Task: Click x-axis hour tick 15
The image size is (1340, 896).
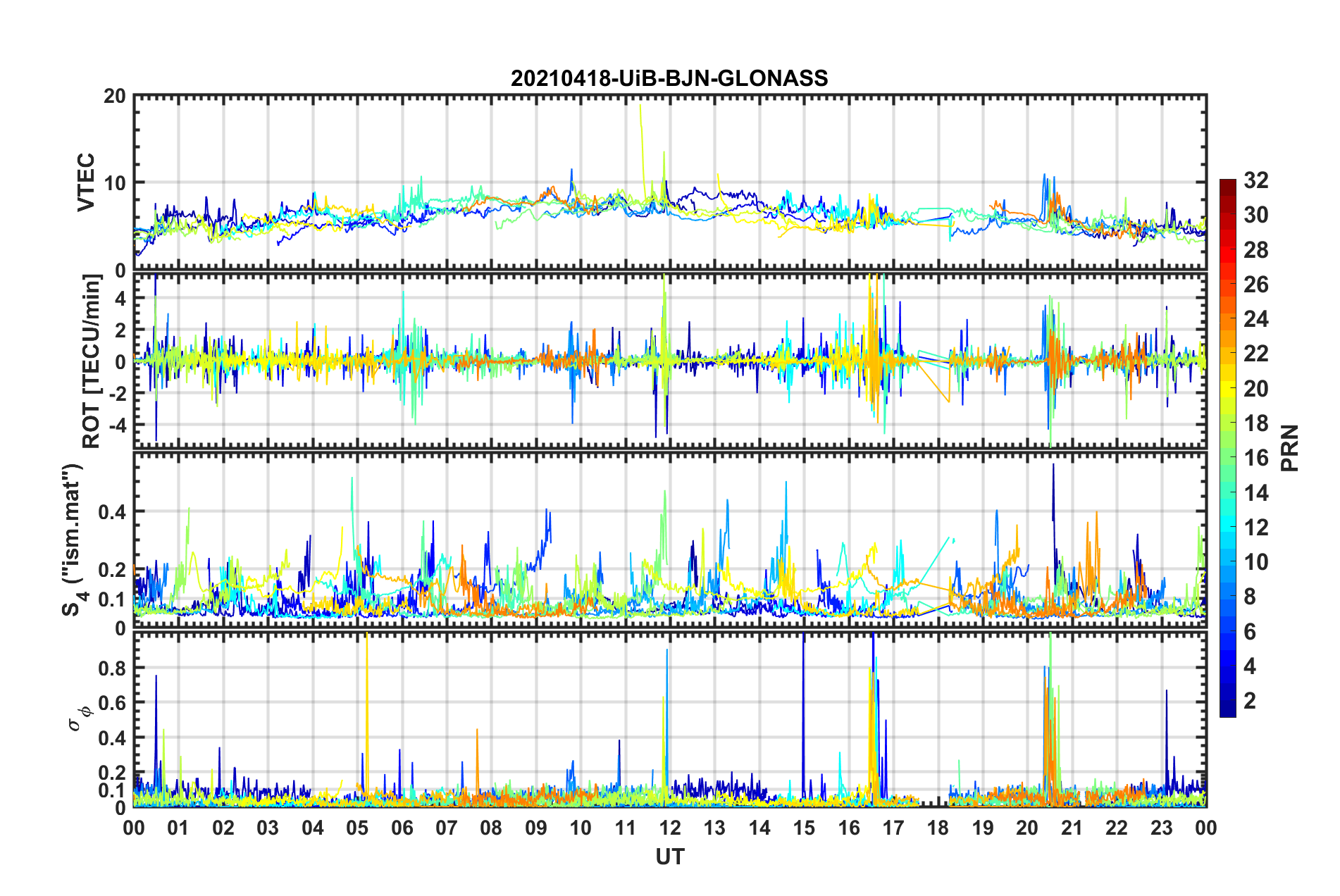Action: point(804,828)
